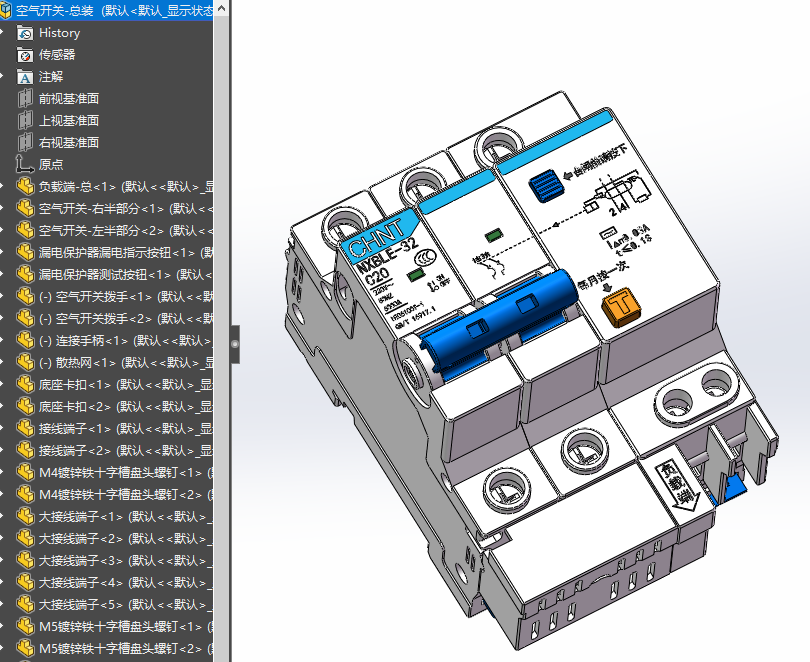Click the History folder icon

[25, 33]
